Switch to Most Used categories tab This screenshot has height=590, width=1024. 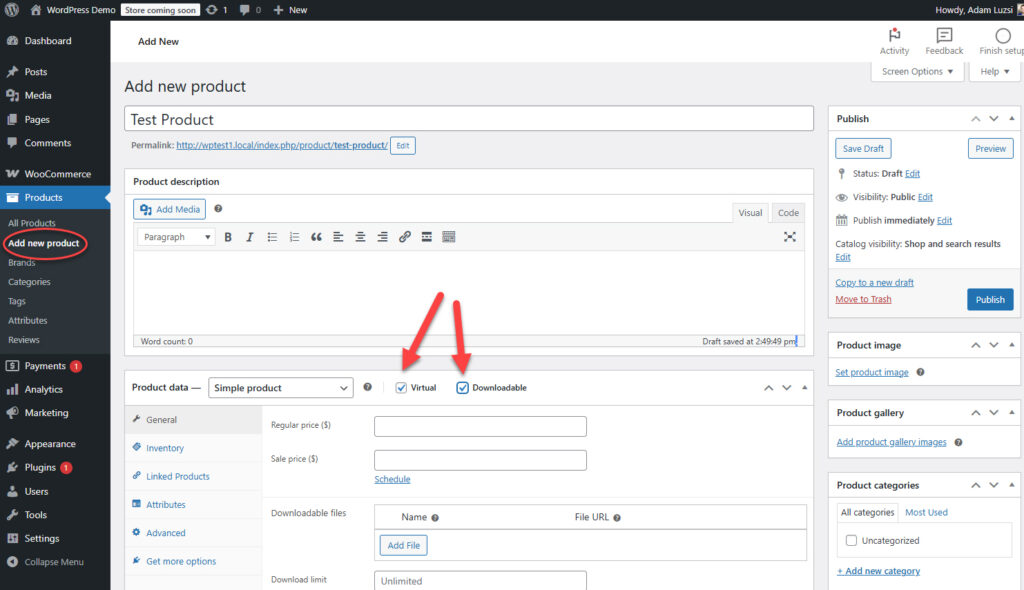pos(925,512)
